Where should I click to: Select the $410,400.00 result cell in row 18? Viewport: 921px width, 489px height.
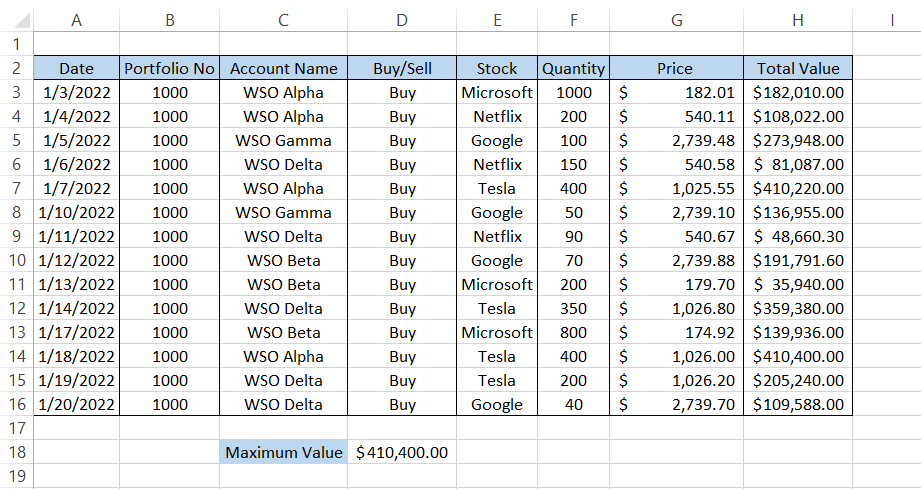click(x=402, y=452)
